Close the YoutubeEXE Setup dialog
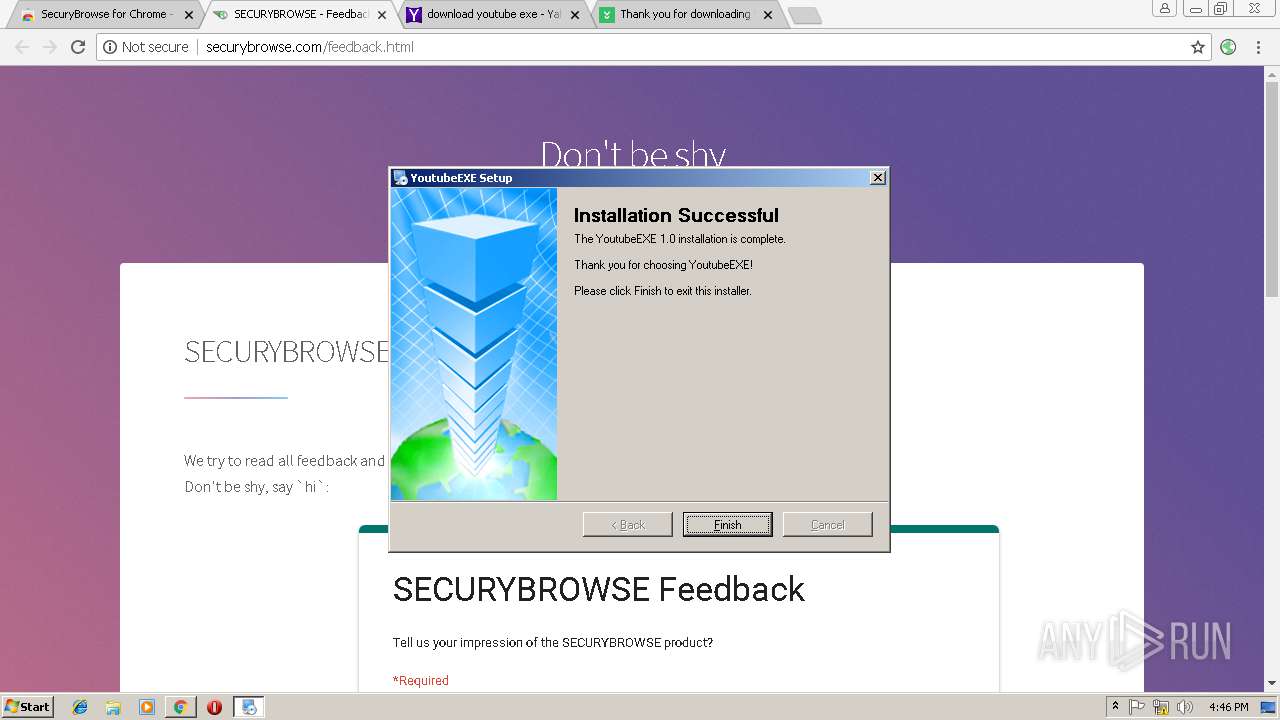1280x720 pixels. coord(877,177)
